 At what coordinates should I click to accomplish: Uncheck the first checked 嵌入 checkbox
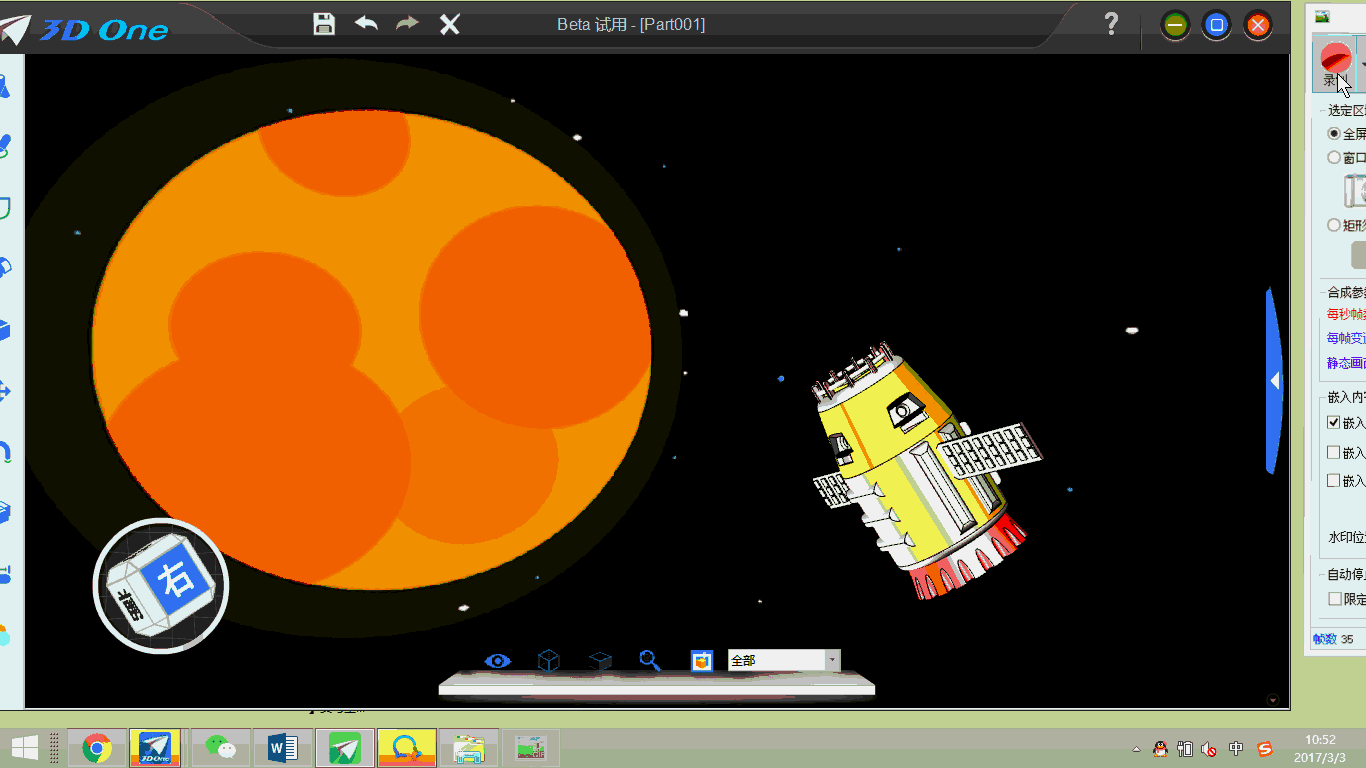click(1334, 423)
